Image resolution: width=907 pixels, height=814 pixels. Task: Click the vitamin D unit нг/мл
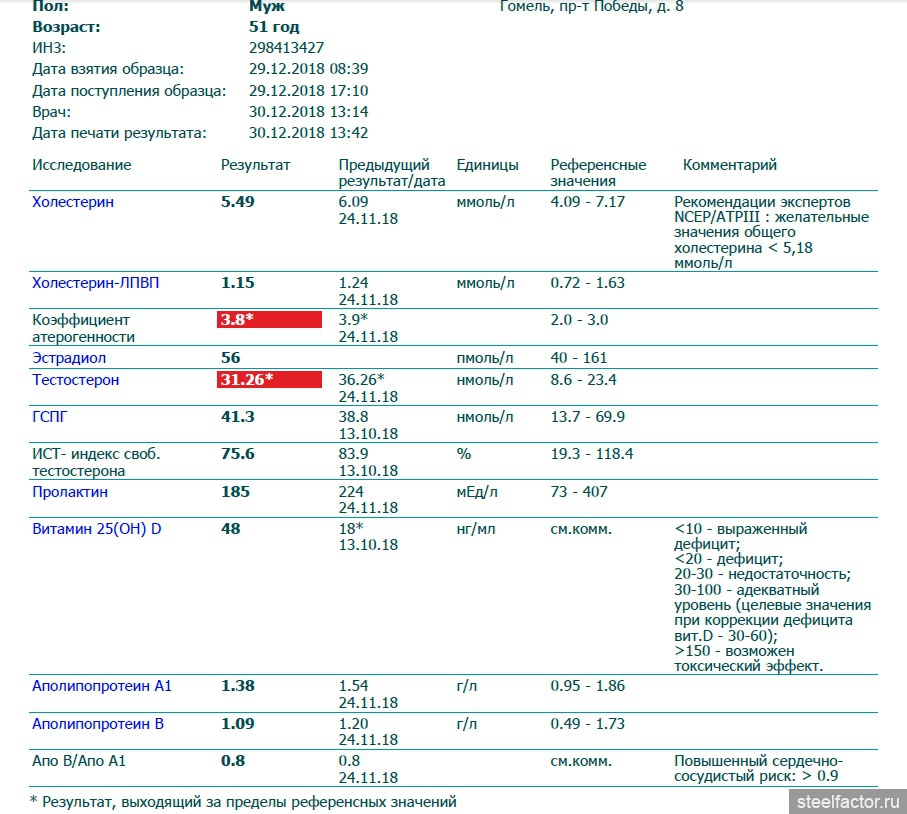pos(475,529)
